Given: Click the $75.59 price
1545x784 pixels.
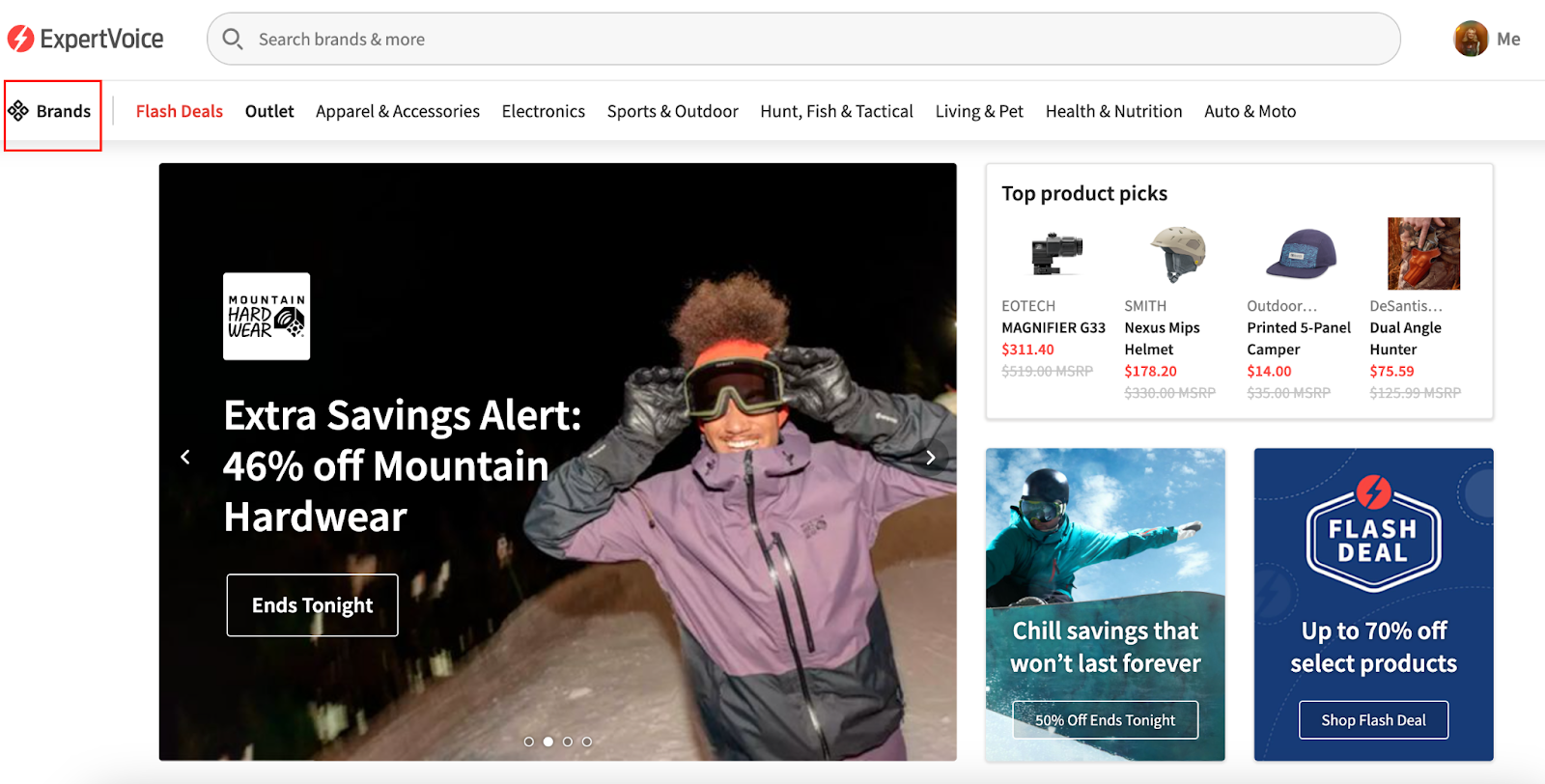Looking at the screenshot, I should 1391,372.
